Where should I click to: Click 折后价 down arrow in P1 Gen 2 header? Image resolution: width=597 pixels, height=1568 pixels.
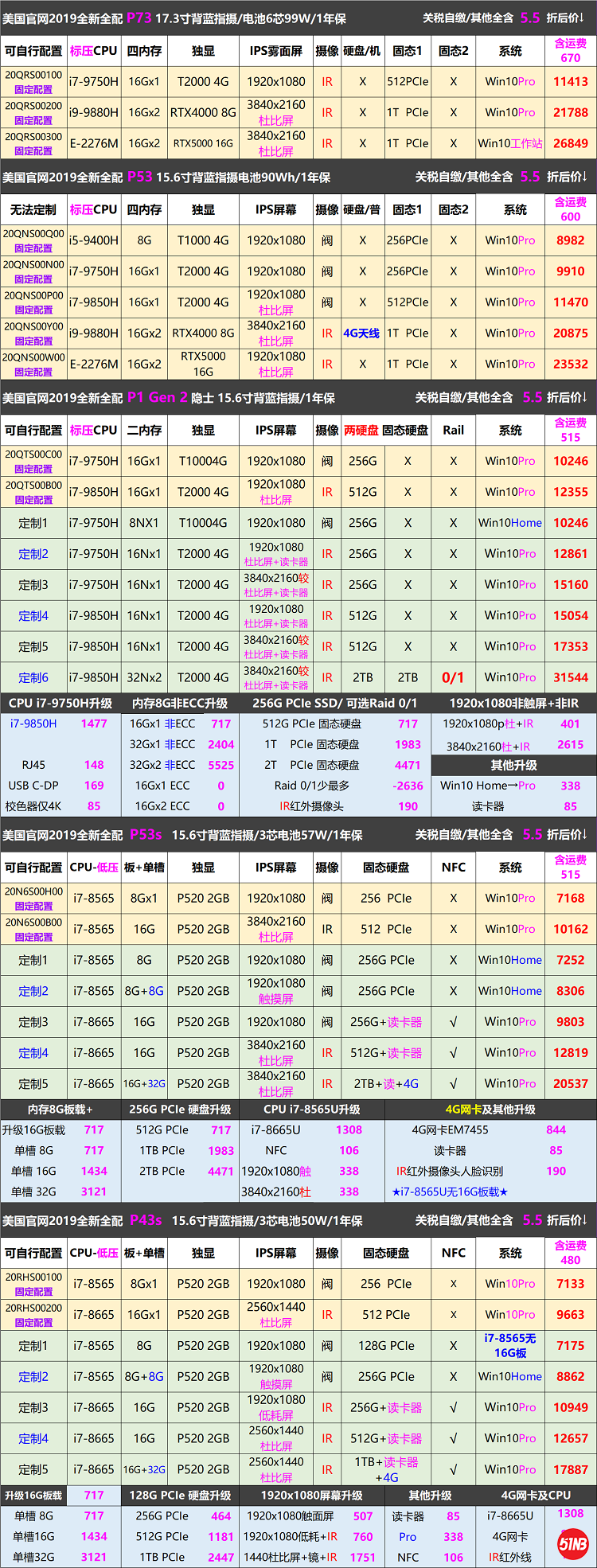tap(583, 397)
